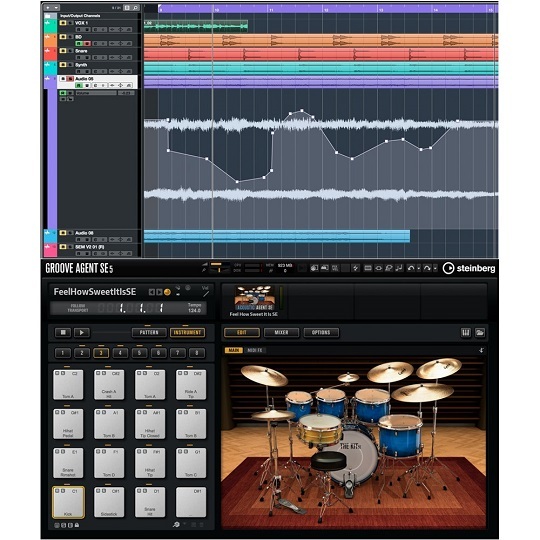Open the track preset dropdown arrow beside plus
Image resolution: width=540 pixels, height=540 pixels.
coord(56,7)
